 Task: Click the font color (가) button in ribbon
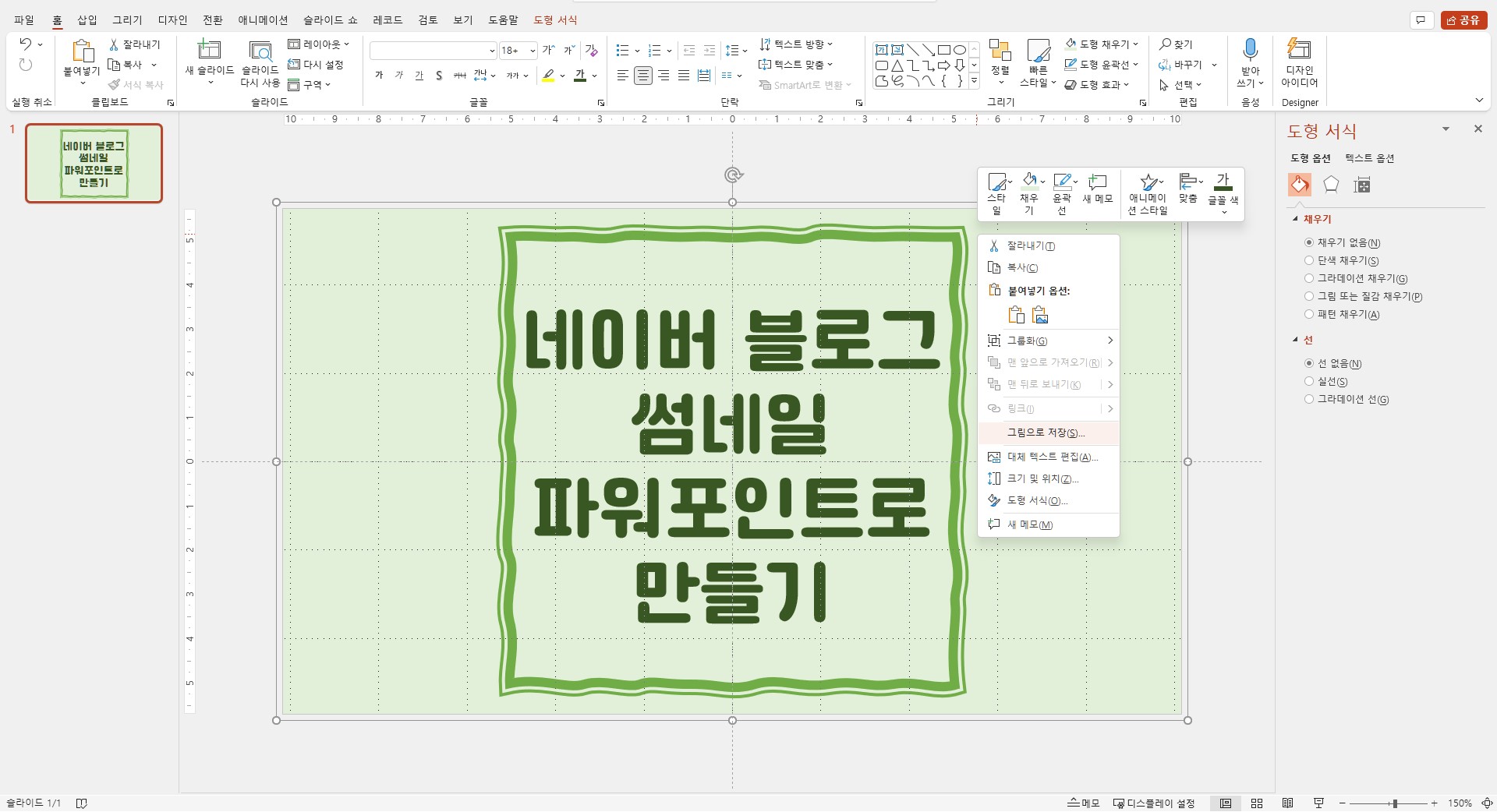[x=580, y=76]
